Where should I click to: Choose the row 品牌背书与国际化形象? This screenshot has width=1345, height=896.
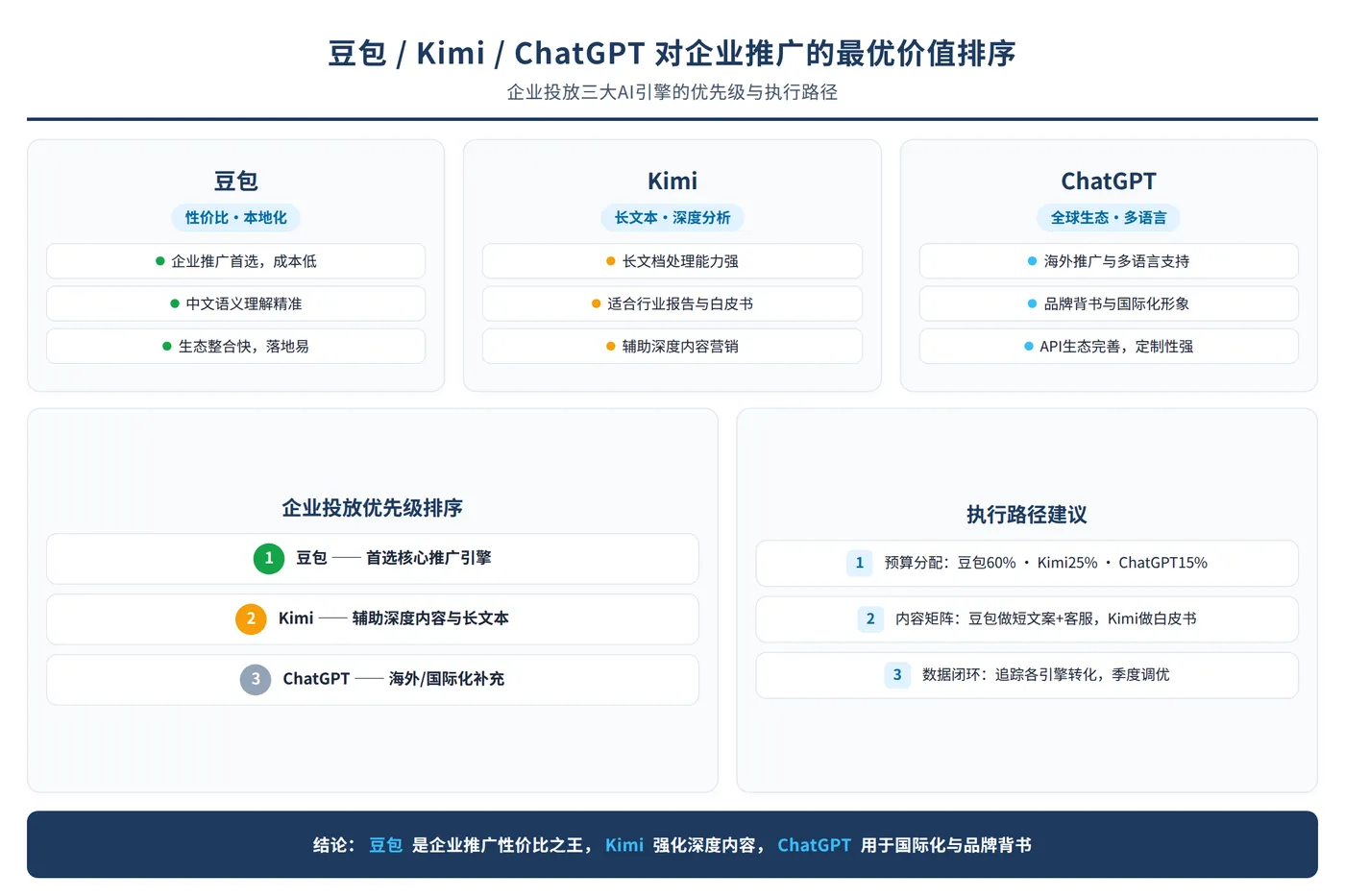pyautogui.click(x=1109, y=303)
